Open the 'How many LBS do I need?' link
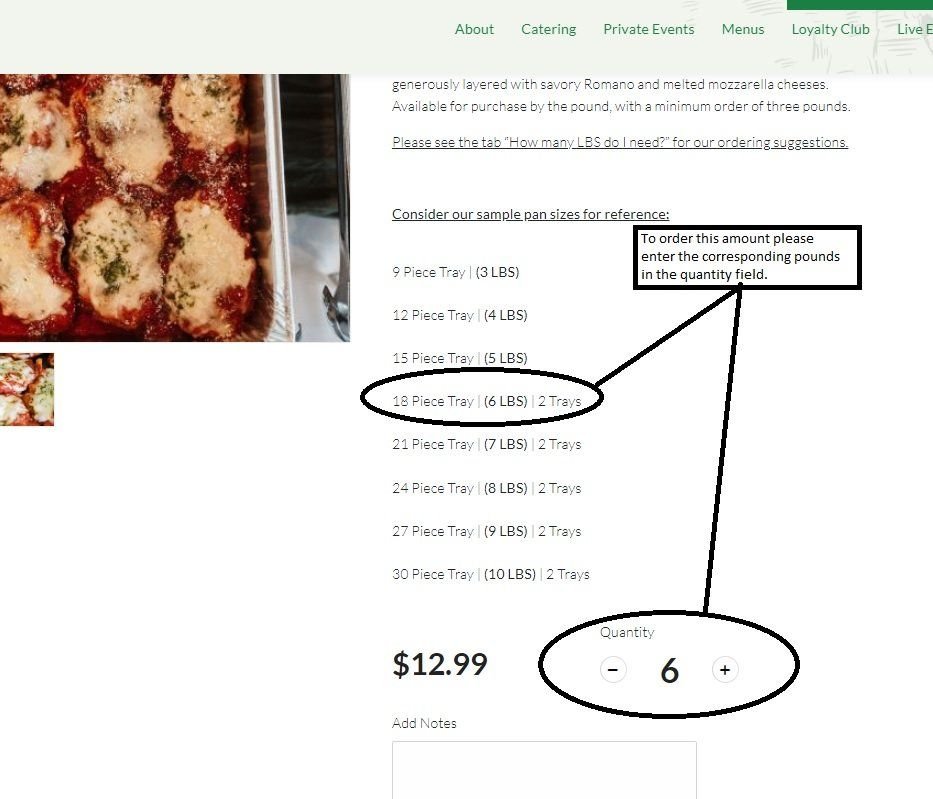This screenshot has height=799, width=933. 620,142
